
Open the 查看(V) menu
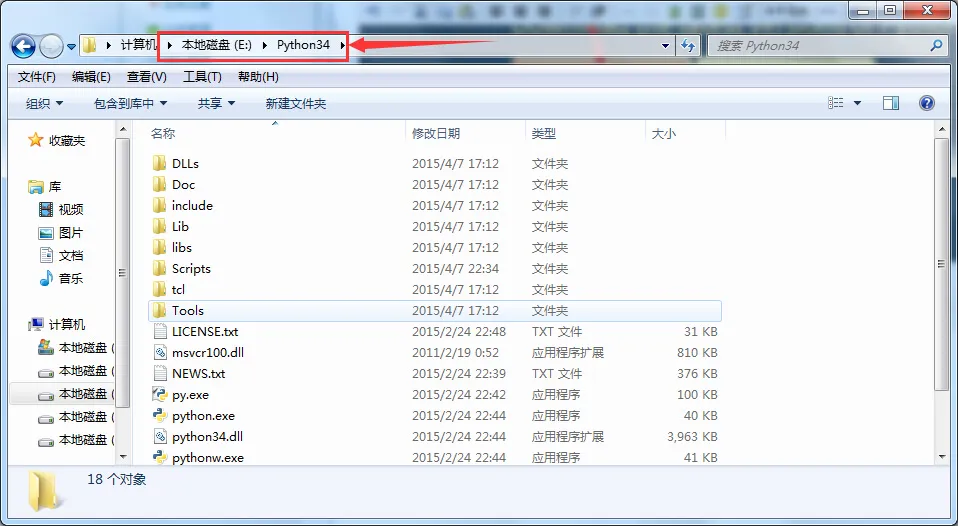(x=147, y=77)
